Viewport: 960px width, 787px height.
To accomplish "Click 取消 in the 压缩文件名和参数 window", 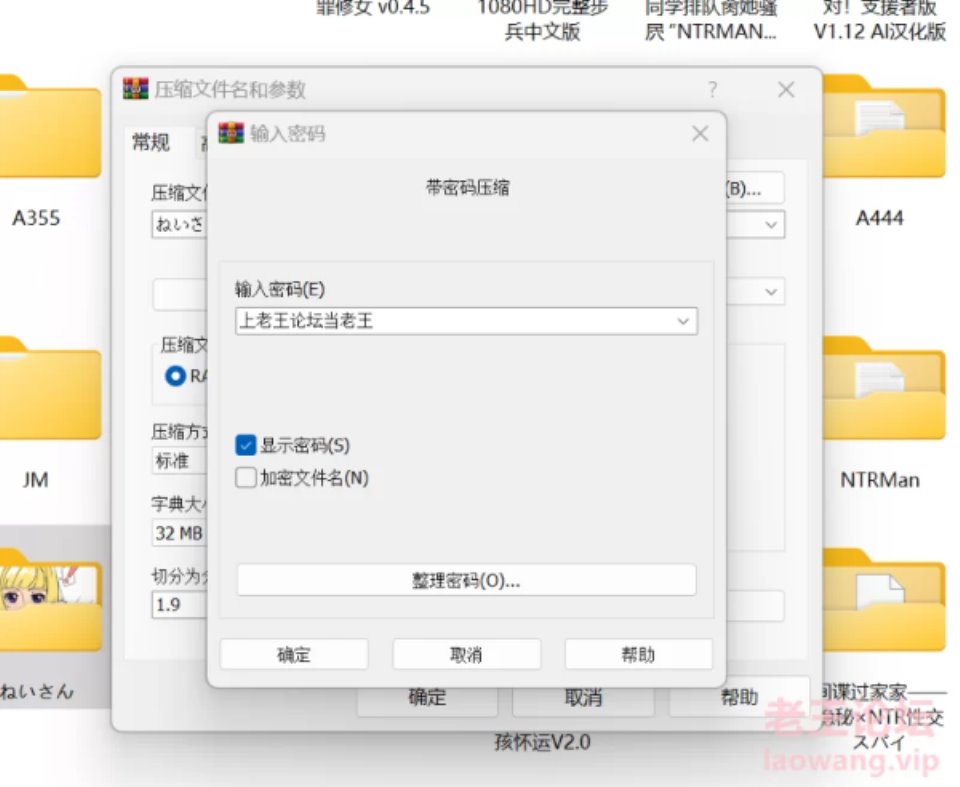I will (x=583, y=698).
